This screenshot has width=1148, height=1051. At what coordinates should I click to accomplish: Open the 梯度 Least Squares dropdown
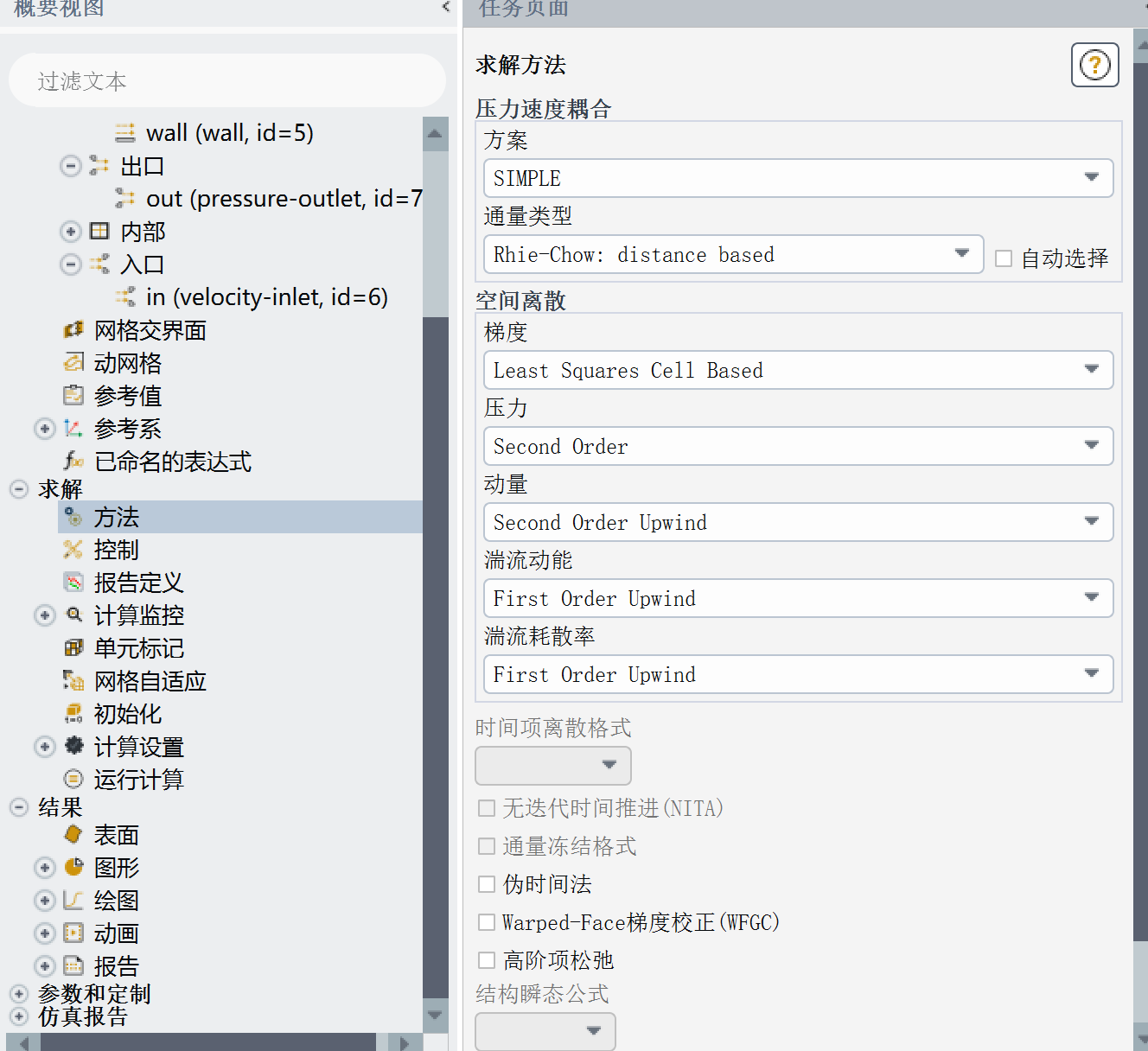click(x=798, y=370)
